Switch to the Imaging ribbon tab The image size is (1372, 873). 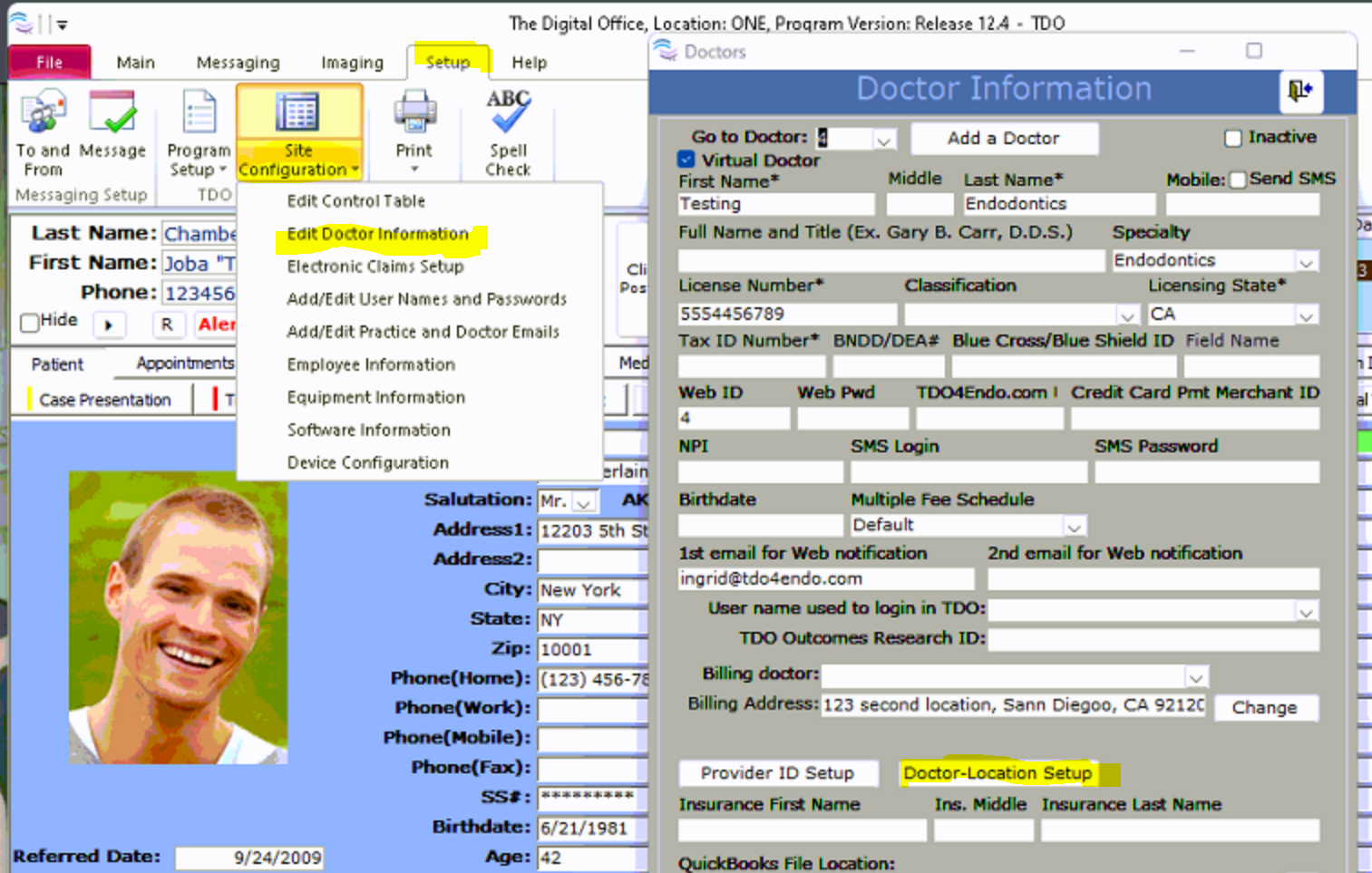(x=352, y=63)
